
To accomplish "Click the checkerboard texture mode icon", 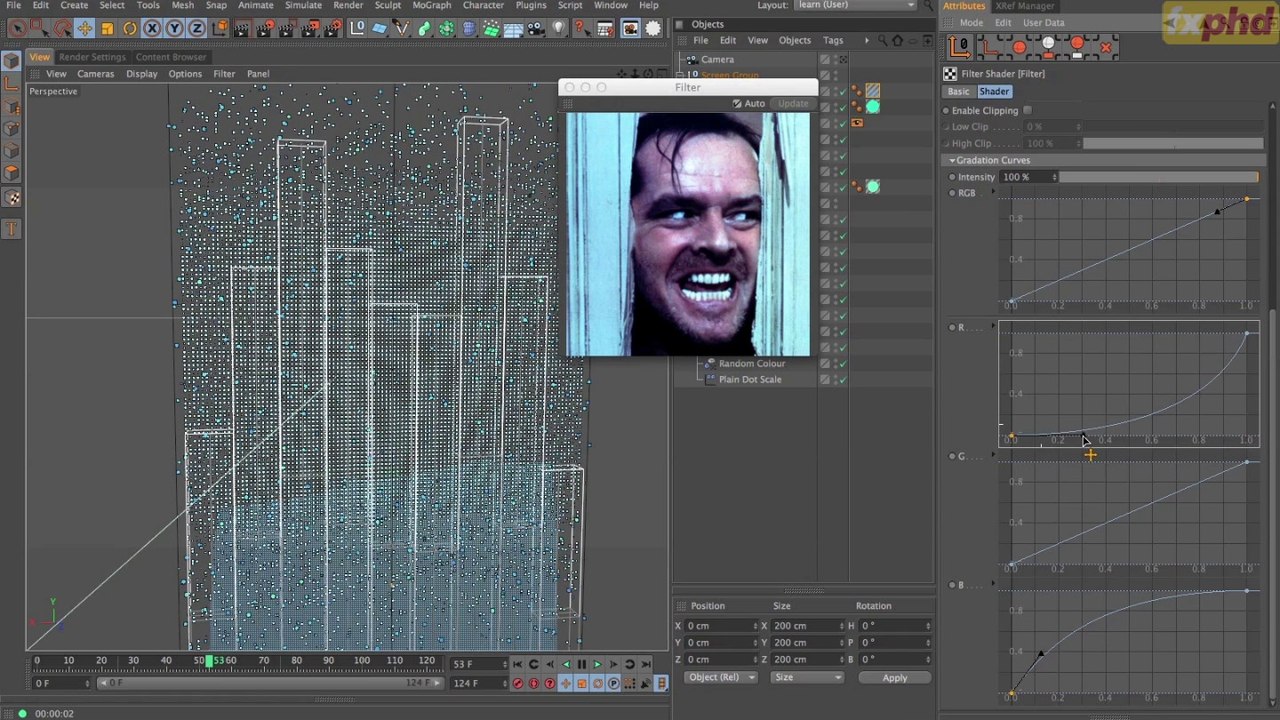I will tap(12, 198).
